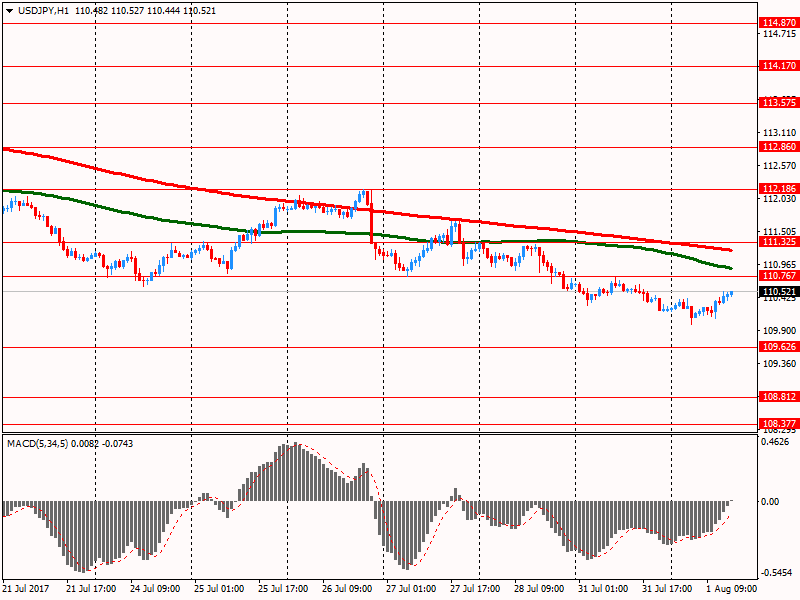800x600 pixels.
Task: Select the 112.030 price scale value
Action: [779, 199]
